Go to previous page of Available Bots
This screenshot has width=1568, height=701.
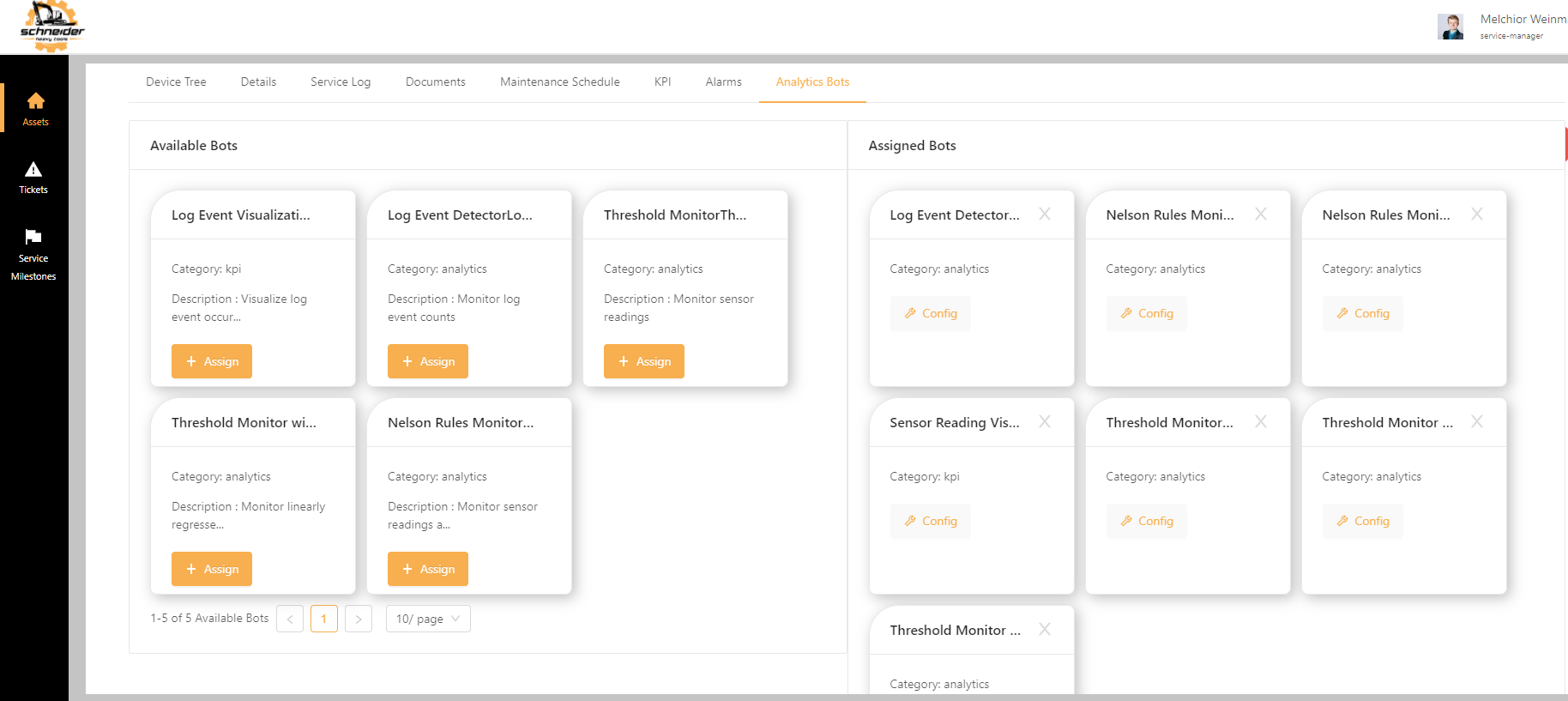click(x=290, y=619)
